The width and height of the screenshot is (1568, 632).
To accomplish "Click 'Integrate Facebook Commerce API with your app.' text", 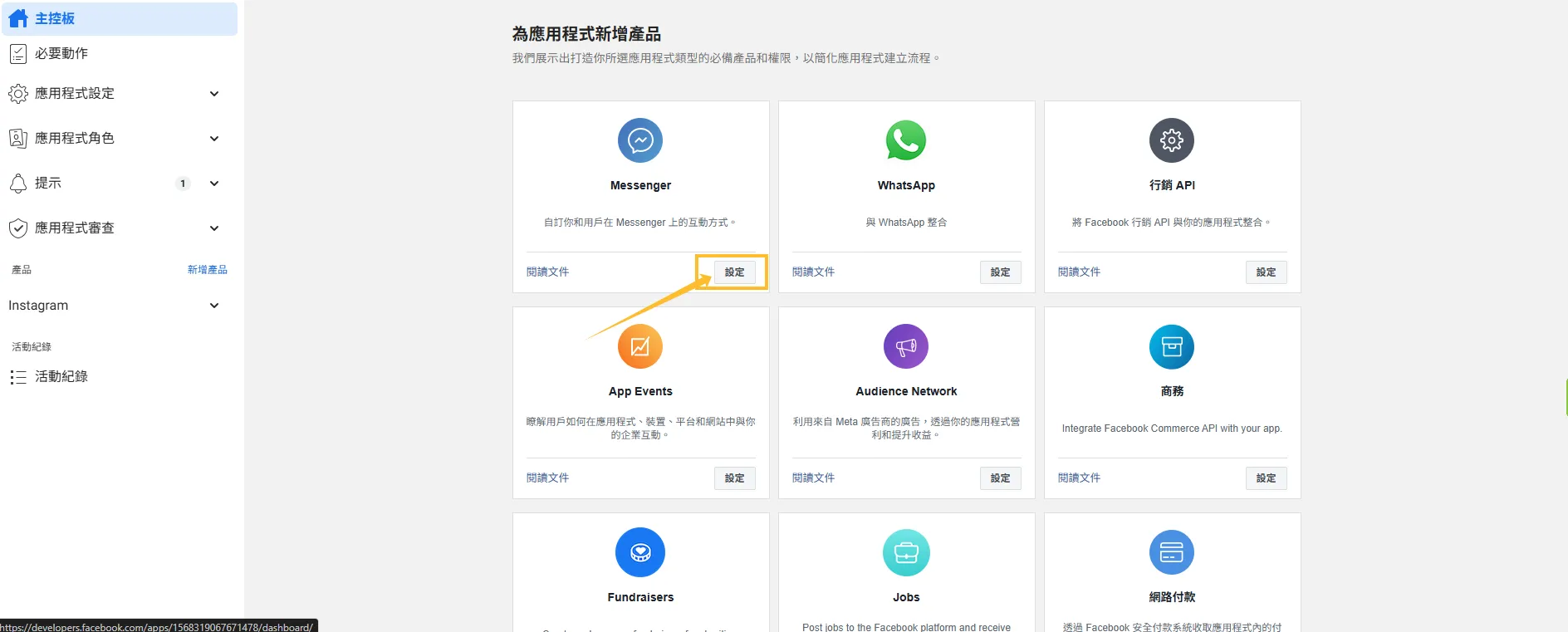I will pos(1172,429).
